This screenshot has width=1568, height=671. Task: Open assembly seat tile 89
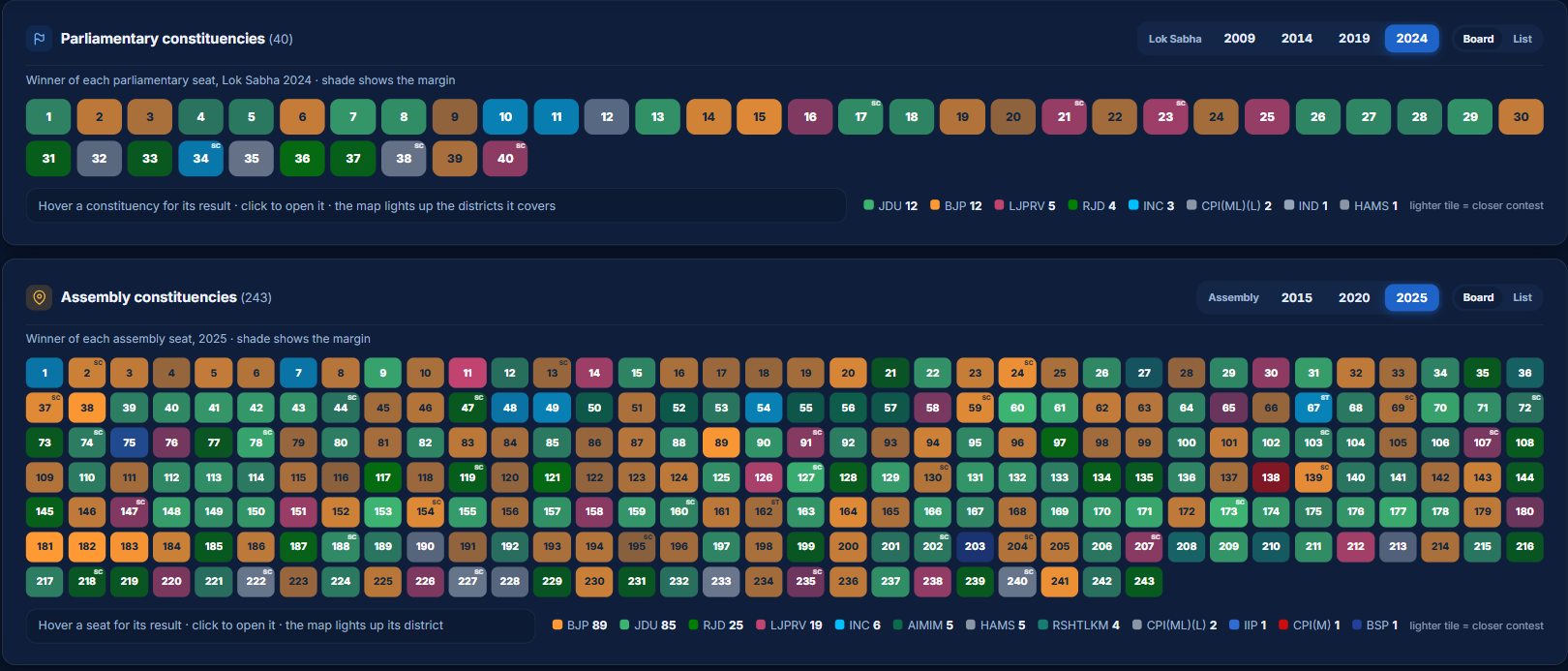pos(721,442)
